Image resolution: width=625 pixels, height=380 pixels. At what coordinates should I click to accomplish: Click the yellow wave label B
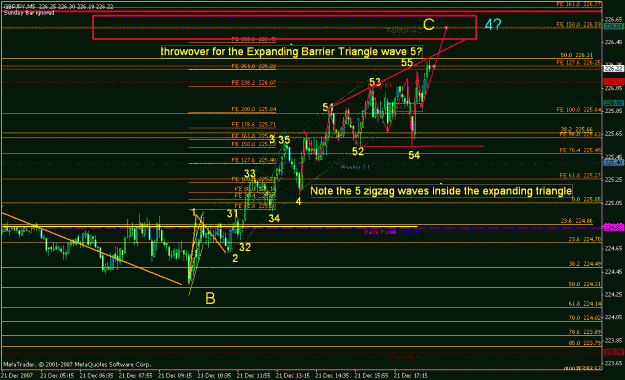coord(210,298)
